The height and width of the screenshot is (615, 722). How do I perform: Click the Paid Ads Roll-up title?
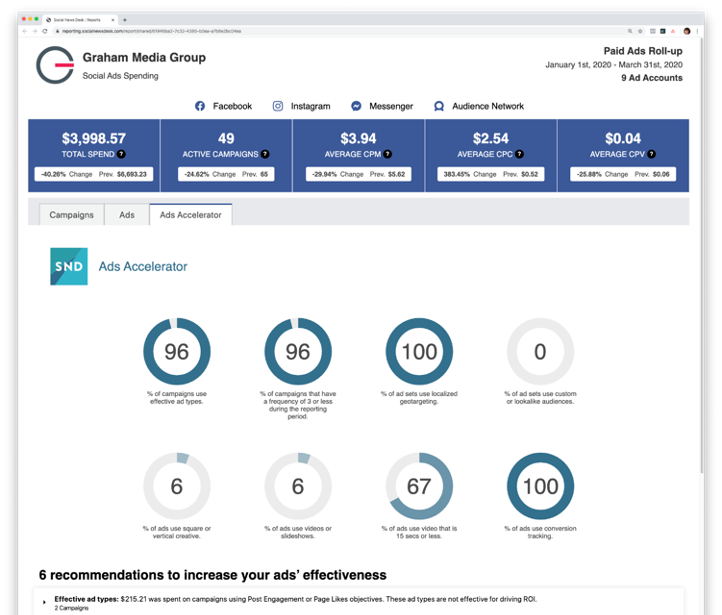click(x=643, y=51)
